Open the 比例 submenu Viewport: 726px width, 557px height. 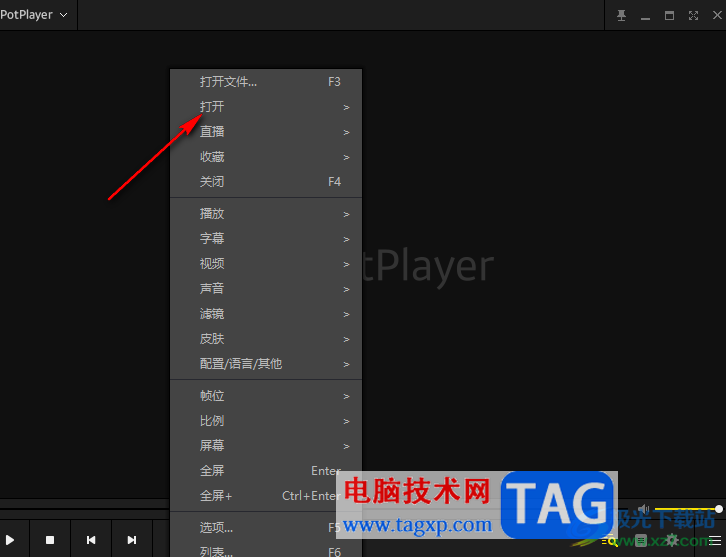click(x=266, y=421)
